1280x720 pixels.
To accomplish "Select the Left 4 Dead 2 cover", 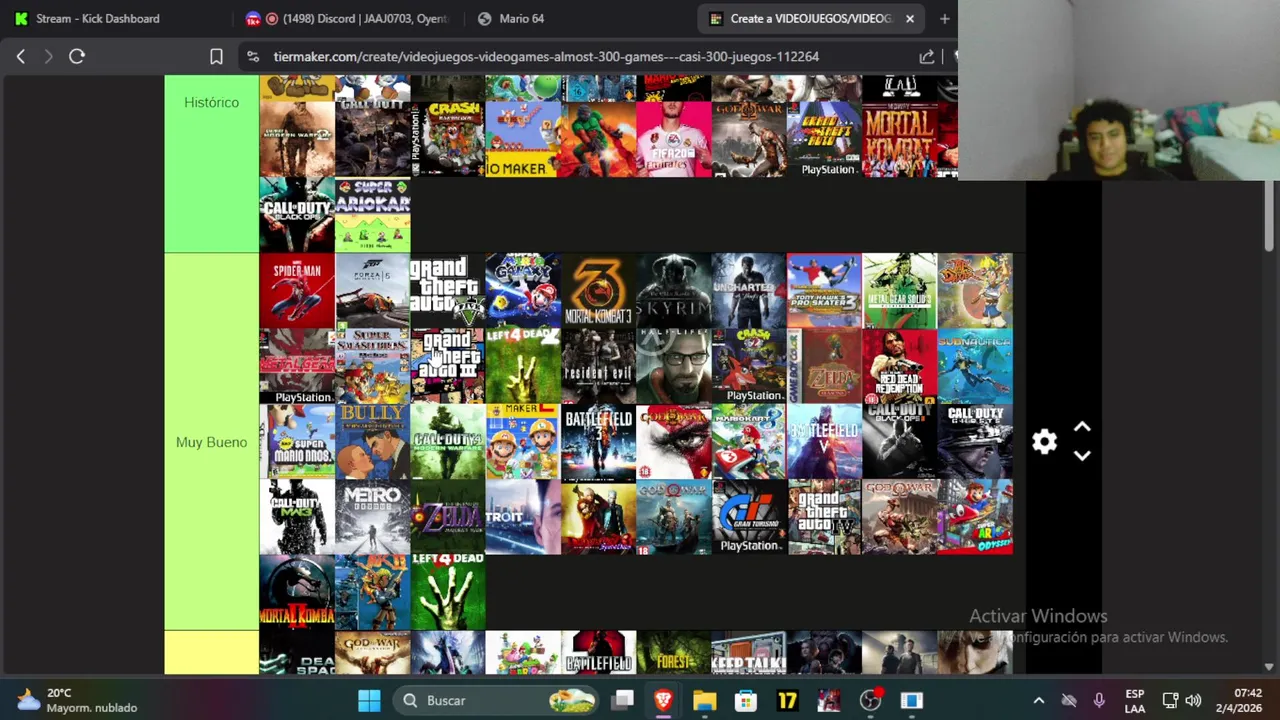I will click(x=523, y=366).
